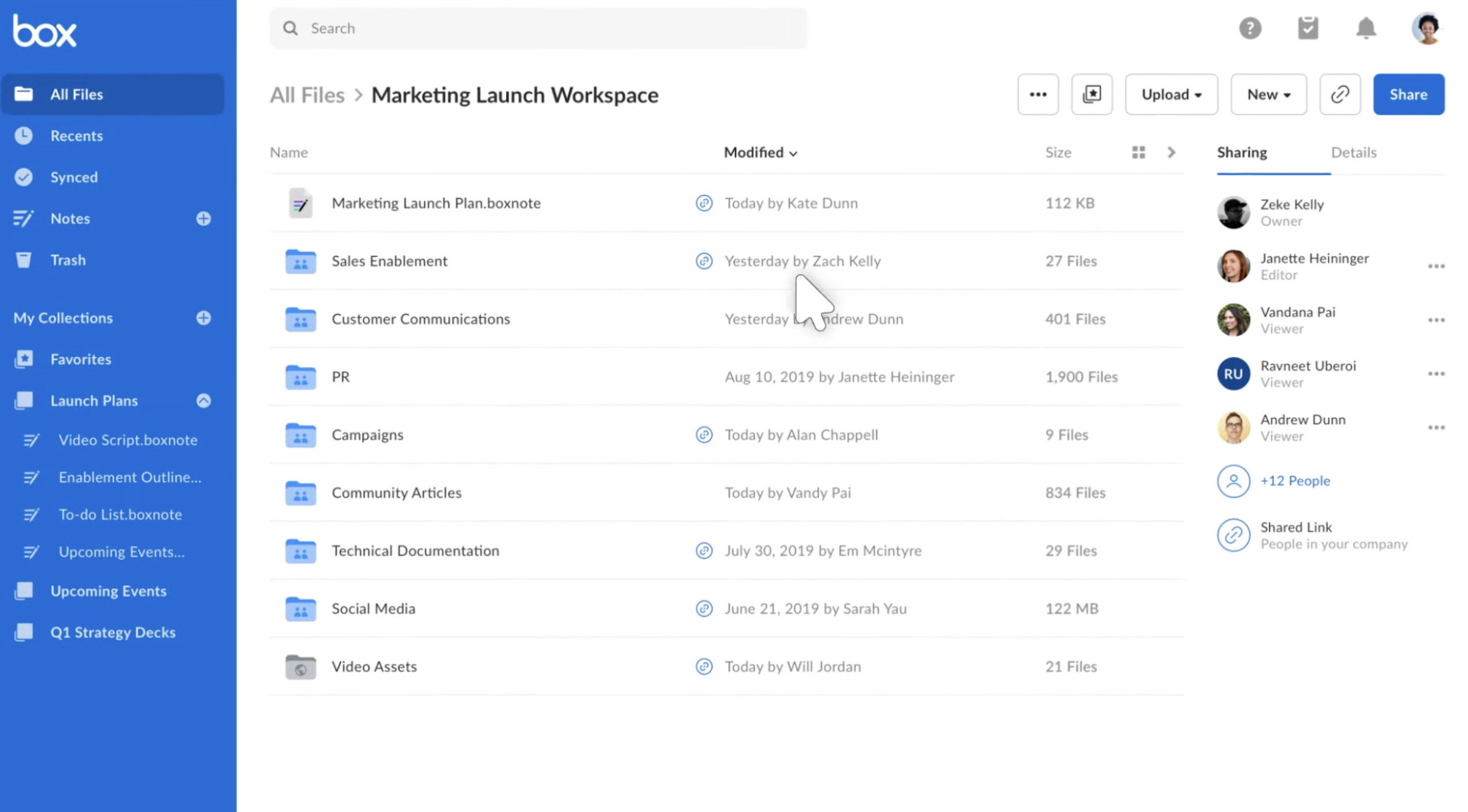The height and width of the screenshot is (812, 1468).
Task: Click the Search input field
Action: (538, 28)
